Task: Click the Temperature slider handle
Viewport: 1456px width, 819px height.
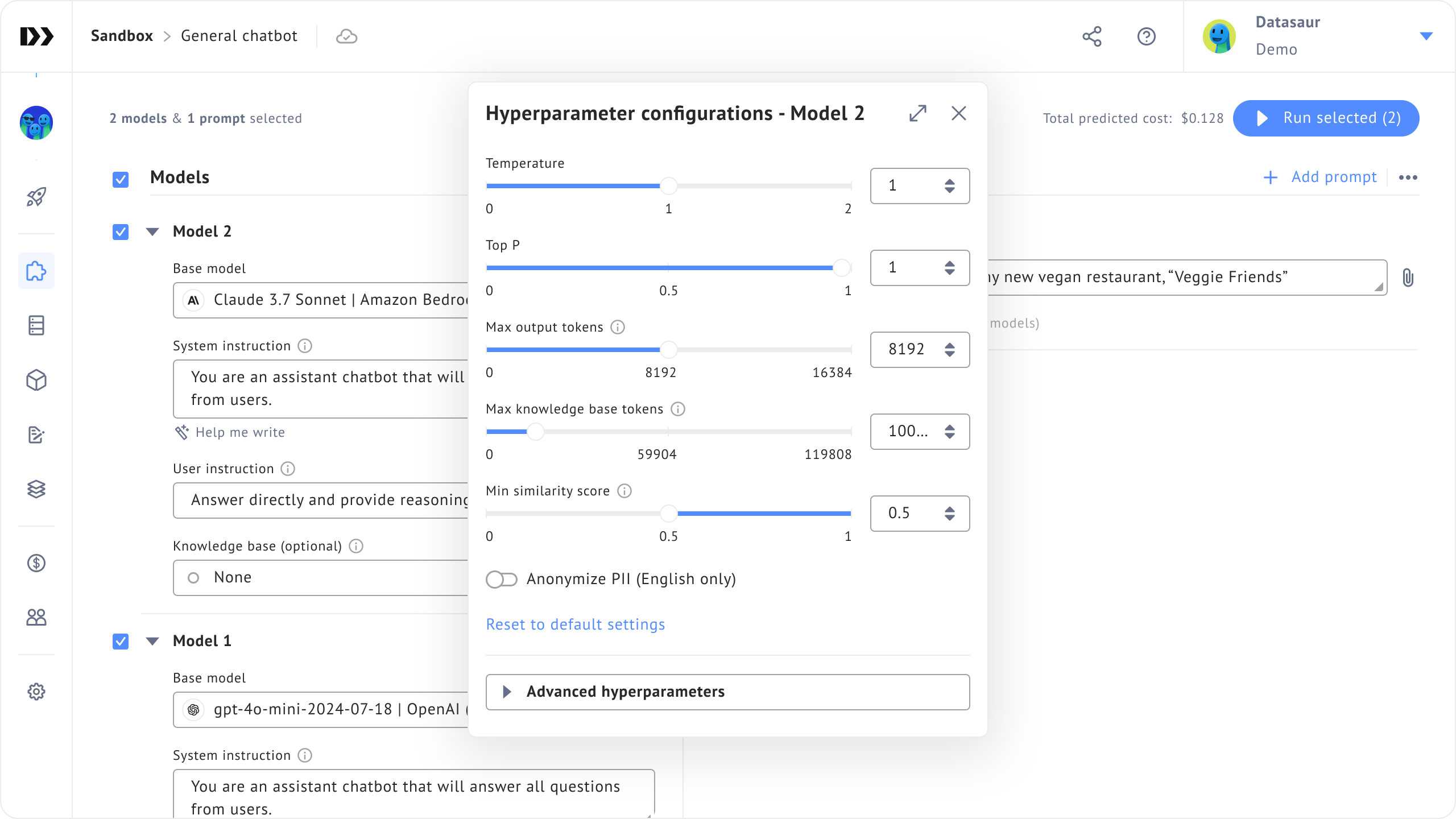Action: [x=668, y=186]
